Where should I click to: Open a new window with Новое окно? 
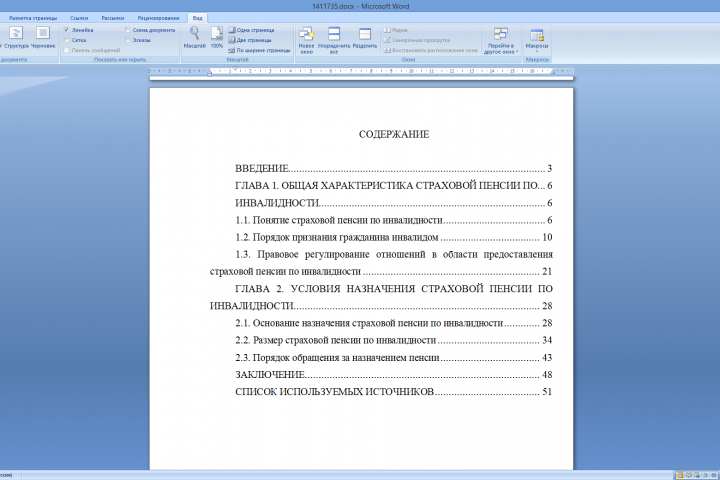pyautogui.click(x=306, y=40)
